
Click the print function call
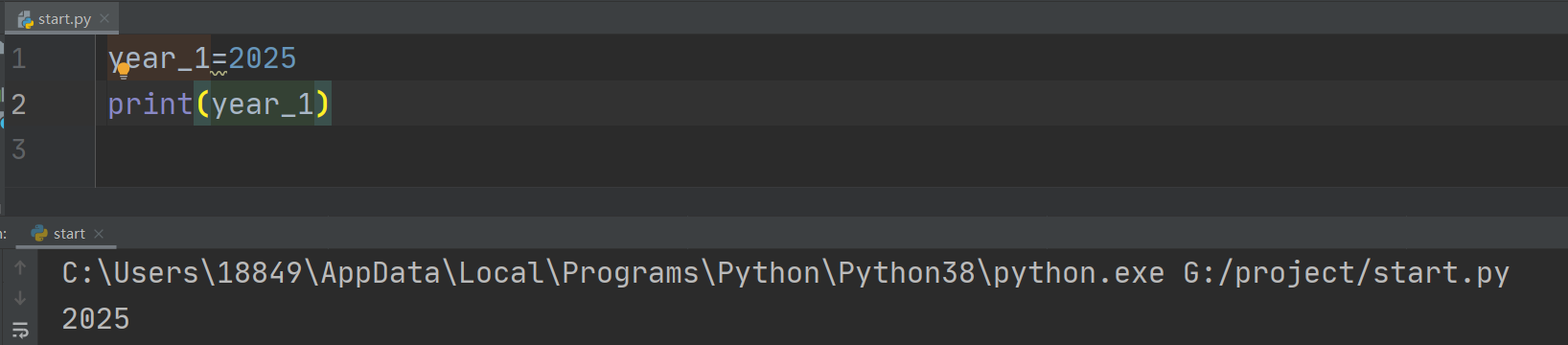150,103
